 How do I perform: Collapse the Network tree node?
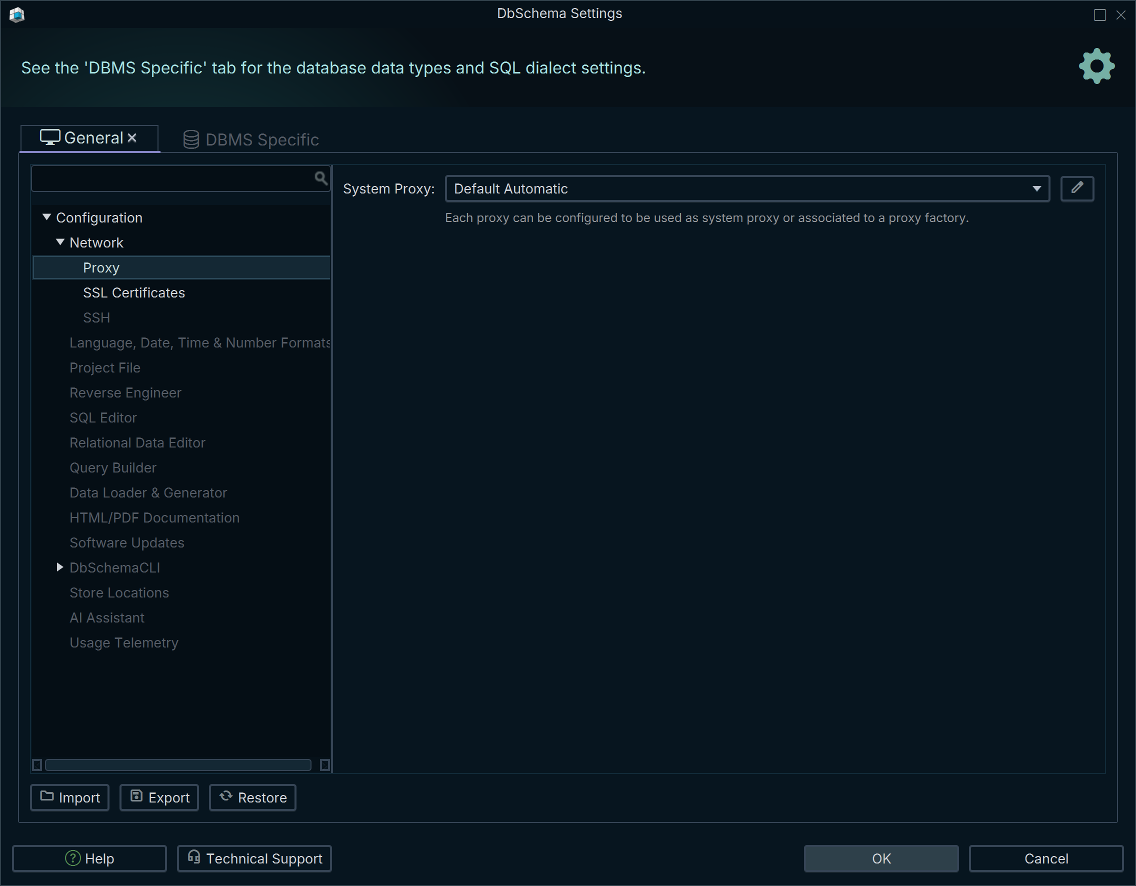[x=60, y=242]
